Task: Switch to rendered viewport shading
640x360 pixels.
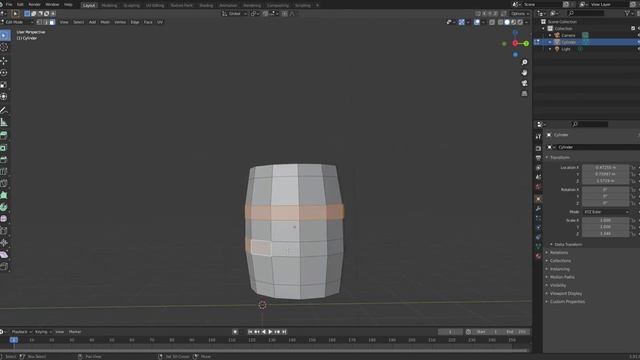Action: [x=520, y=22]
